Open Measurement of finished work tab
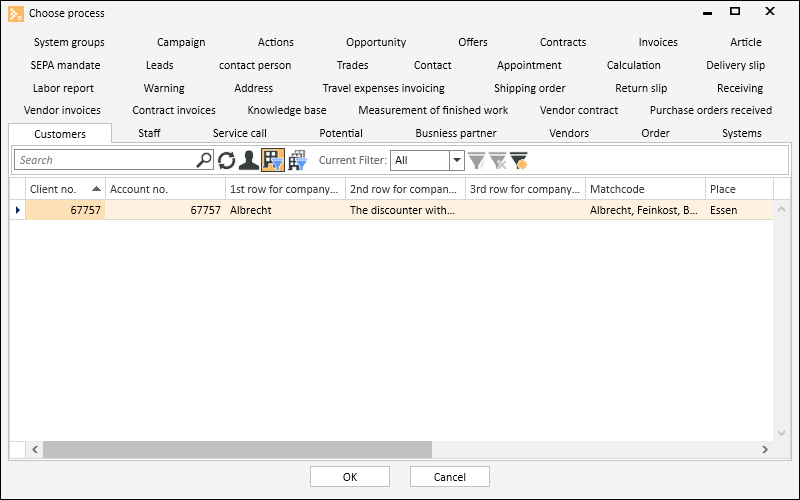The image size is (800, 500). click(433, 110)
